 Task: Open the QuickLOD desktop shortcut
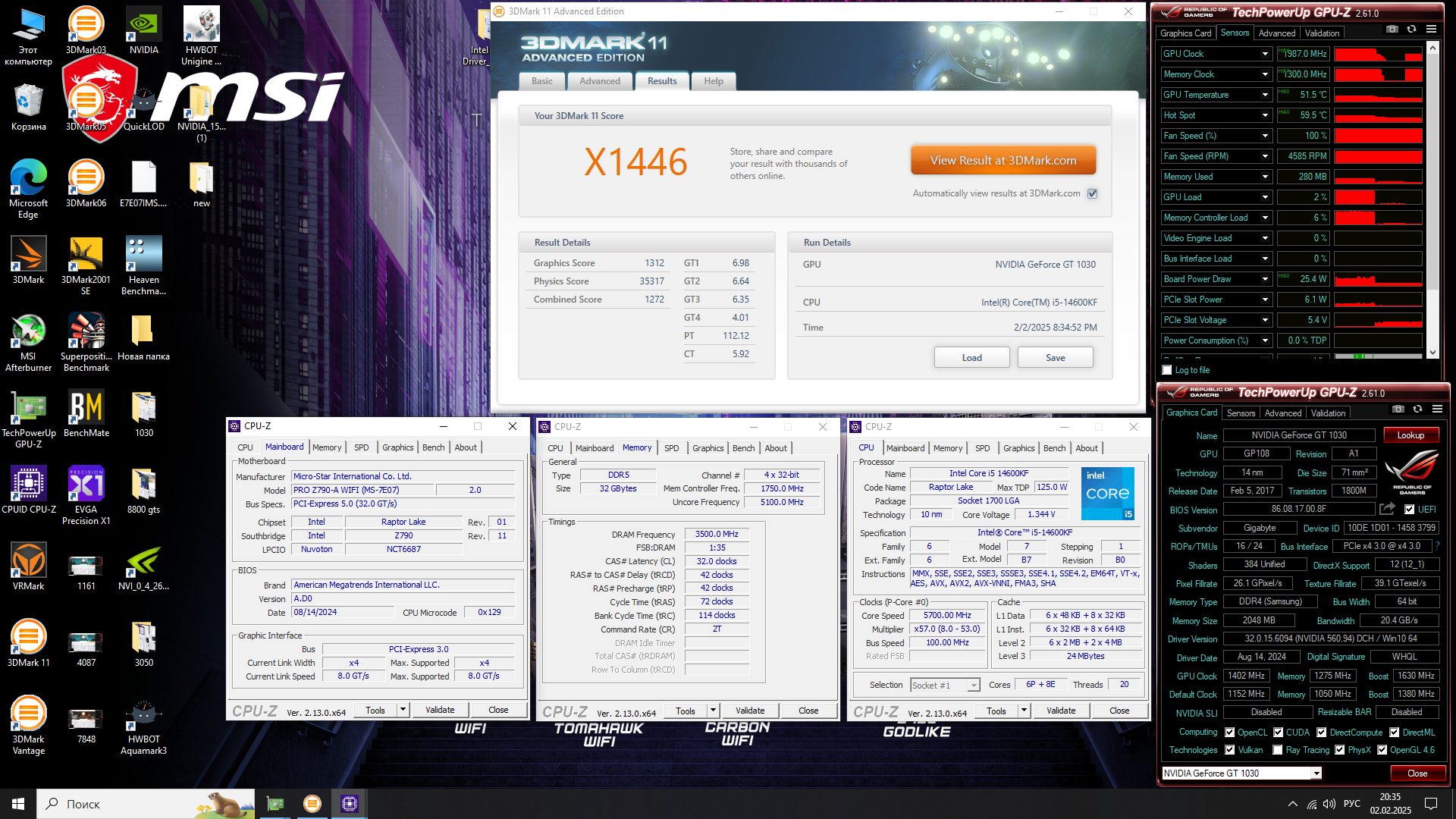pyautogui.click(x=143, y=107)
